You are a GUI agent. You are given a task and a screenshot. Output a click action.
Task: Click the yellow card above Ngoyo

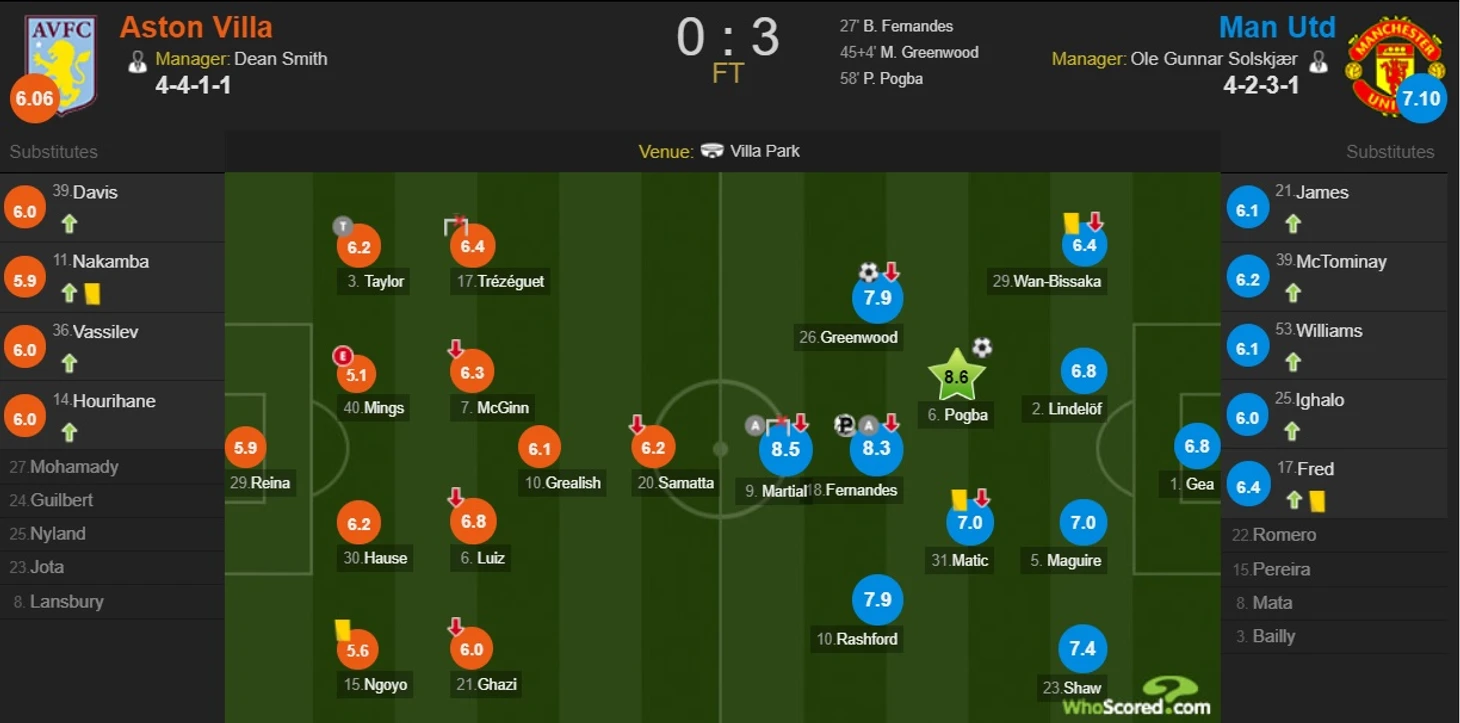342,629
